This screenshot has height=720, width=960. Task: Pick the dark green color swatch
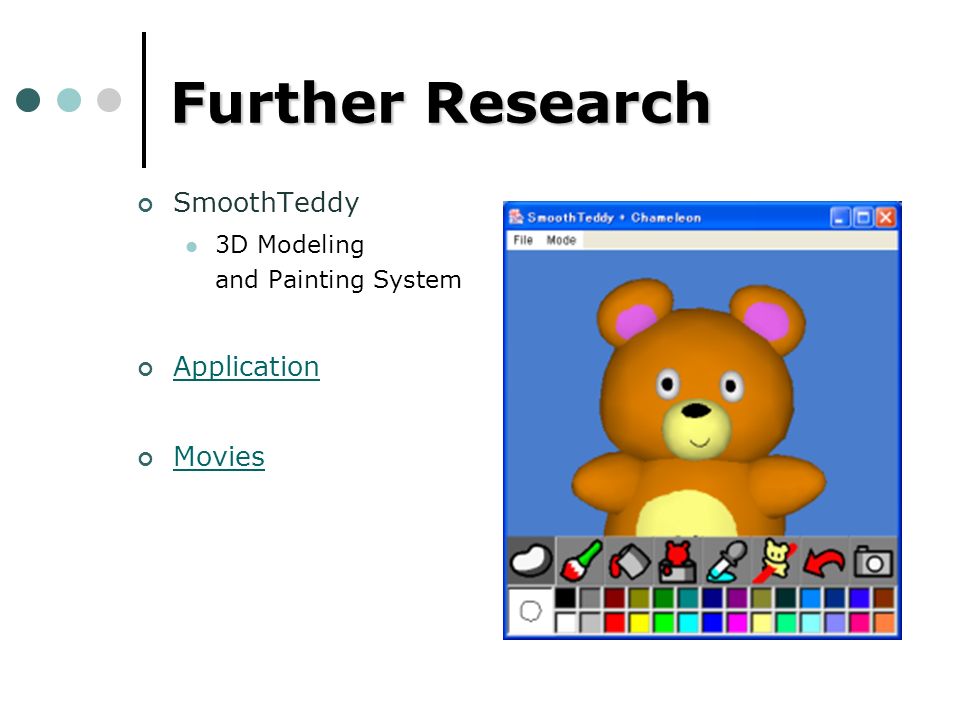664,598
